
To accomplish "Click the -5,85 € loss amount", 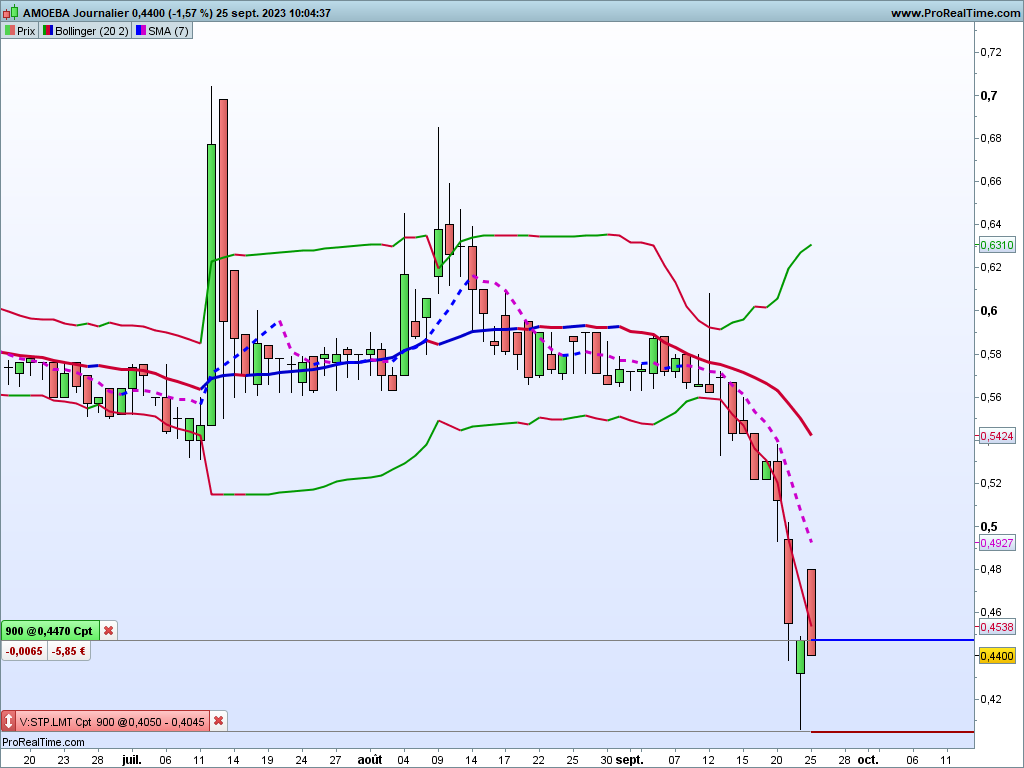I will (69, 651).
